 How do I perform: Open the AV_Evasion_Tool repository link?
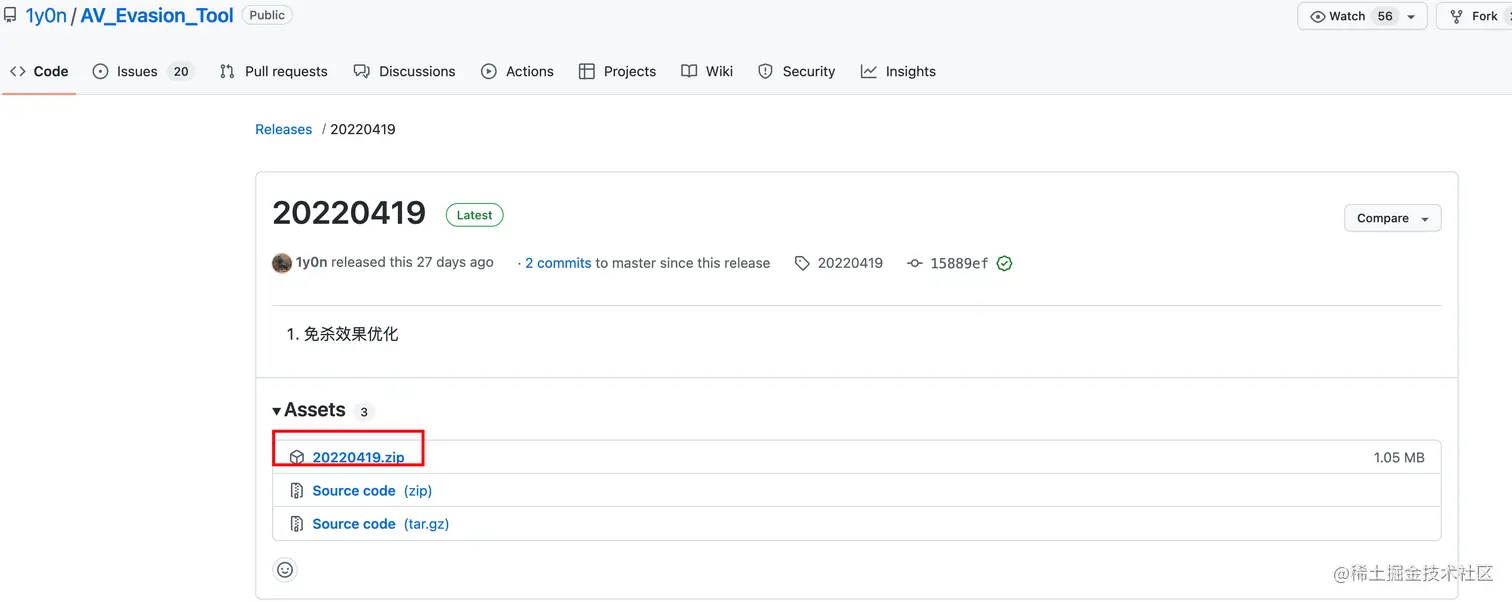157,15
